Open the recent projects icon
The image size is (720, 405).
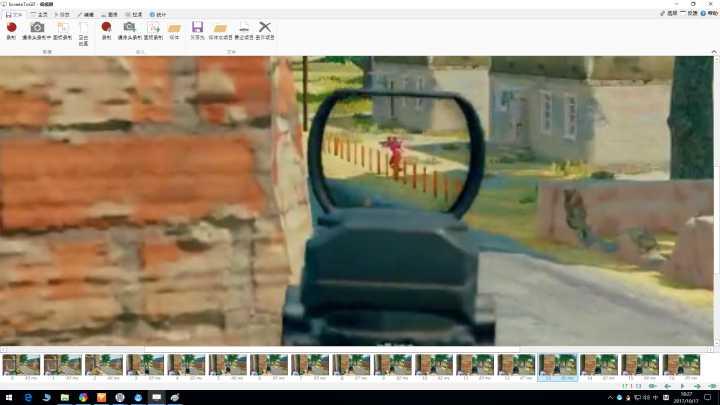click(x=244, y=30)
